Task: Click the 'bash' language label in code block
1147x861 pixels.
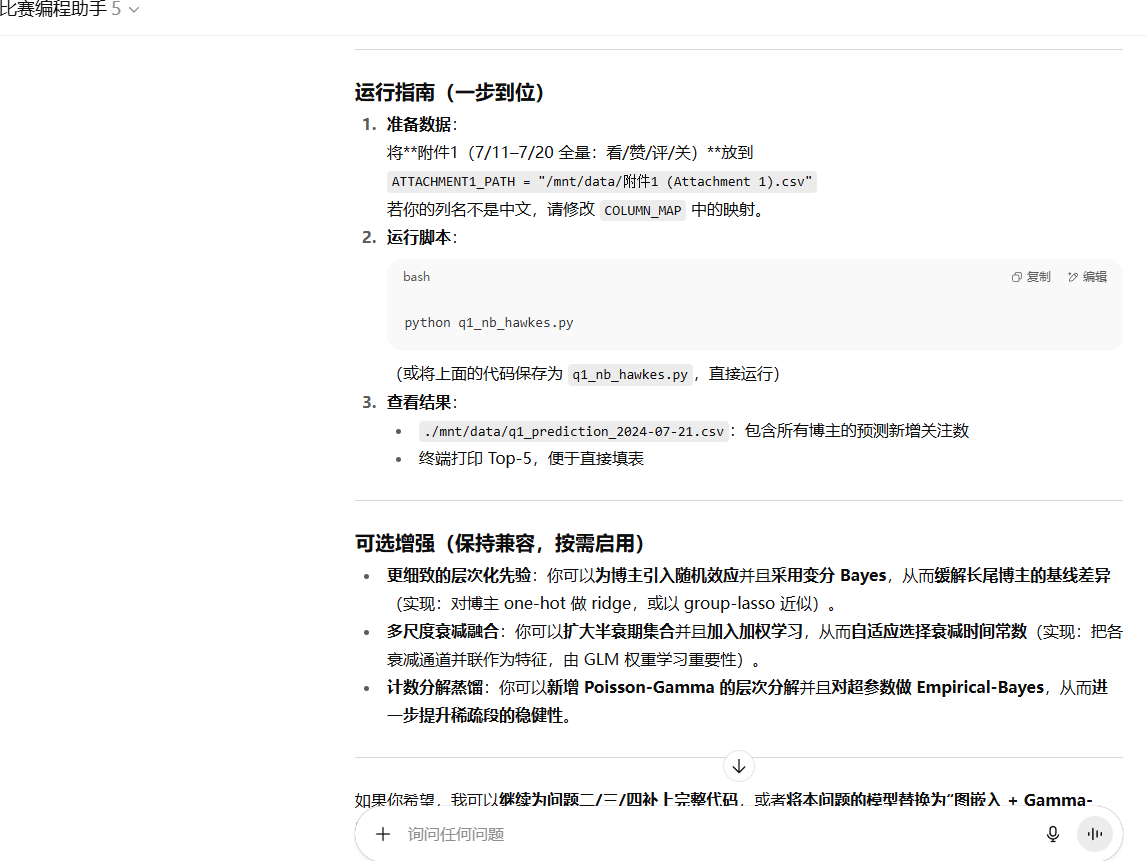Action: [x=416, y=277]
